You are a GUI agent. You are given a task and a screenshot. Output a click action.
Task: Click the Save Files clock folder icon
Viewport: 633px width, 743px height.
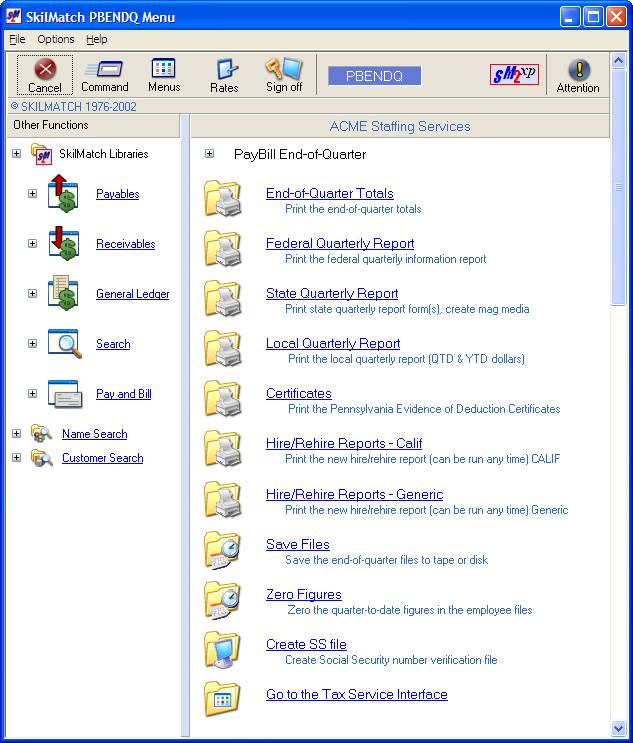click(x=223, y=549)
